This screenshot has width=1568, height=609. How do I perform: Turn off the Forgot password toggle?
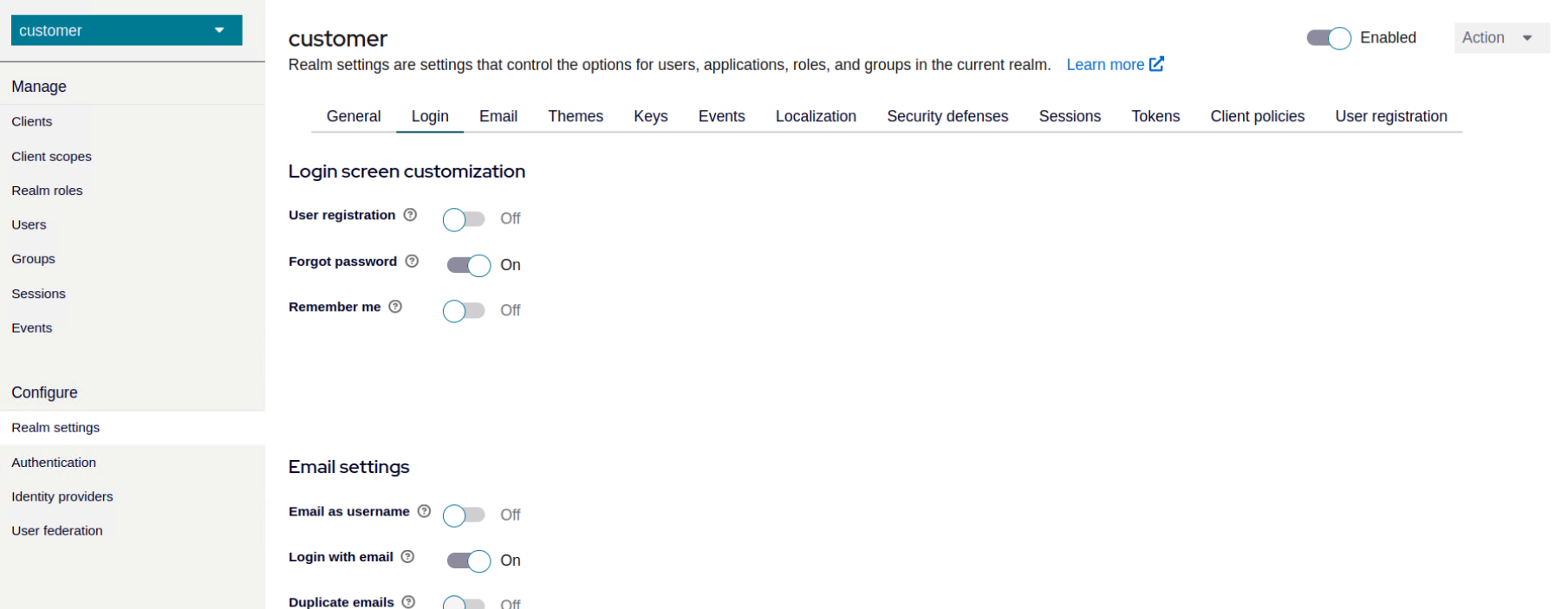468,265
